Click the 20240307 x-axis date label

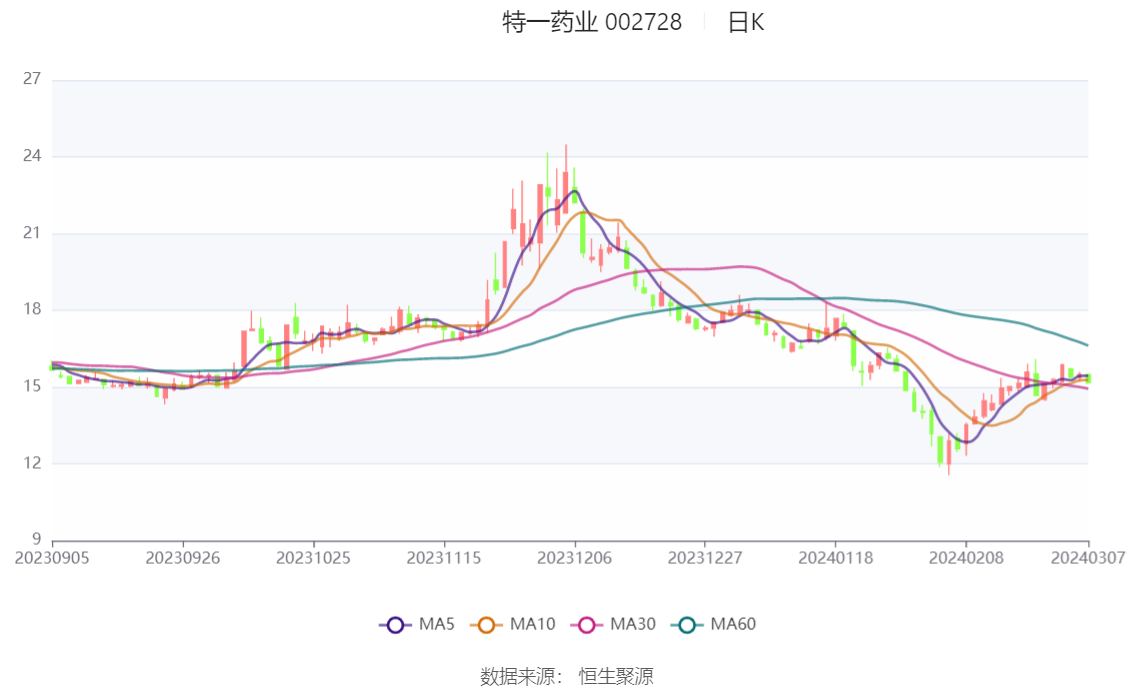tap(1088, 558)
